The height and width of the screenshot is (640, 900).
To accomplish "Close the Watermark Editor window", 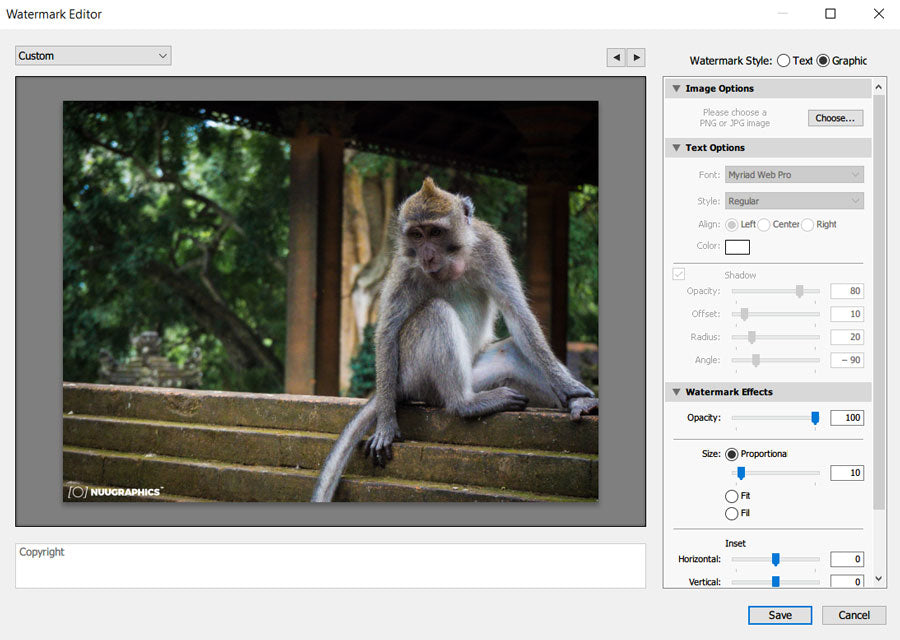I will (878, 13).
